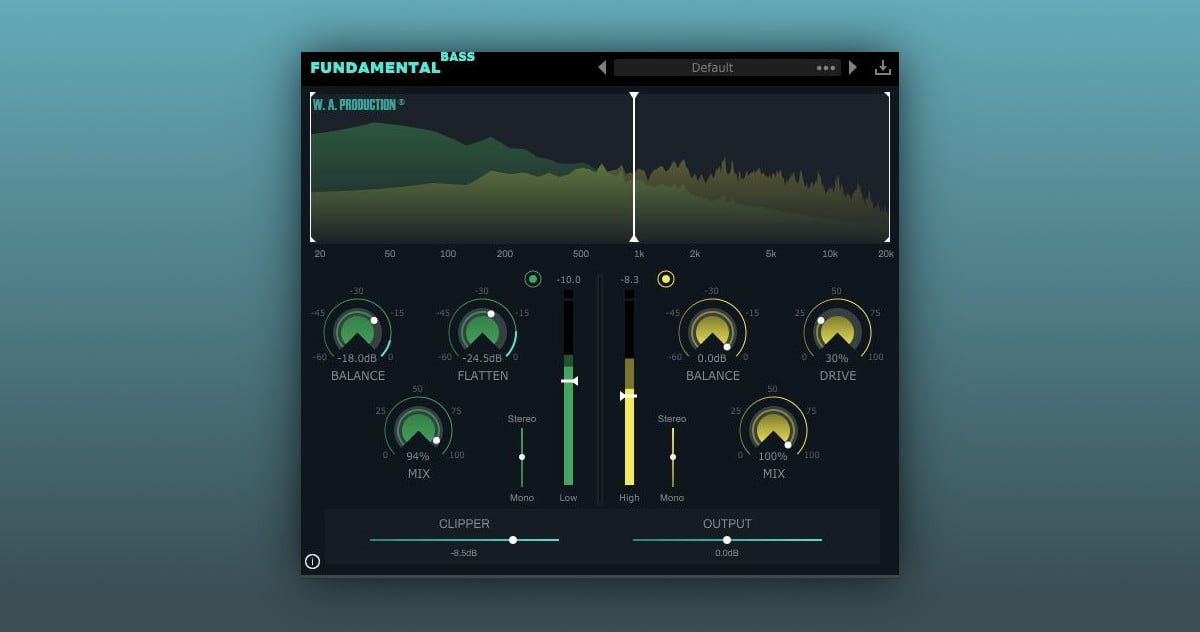Open the preset three-dots options menu

click(826, 68)
